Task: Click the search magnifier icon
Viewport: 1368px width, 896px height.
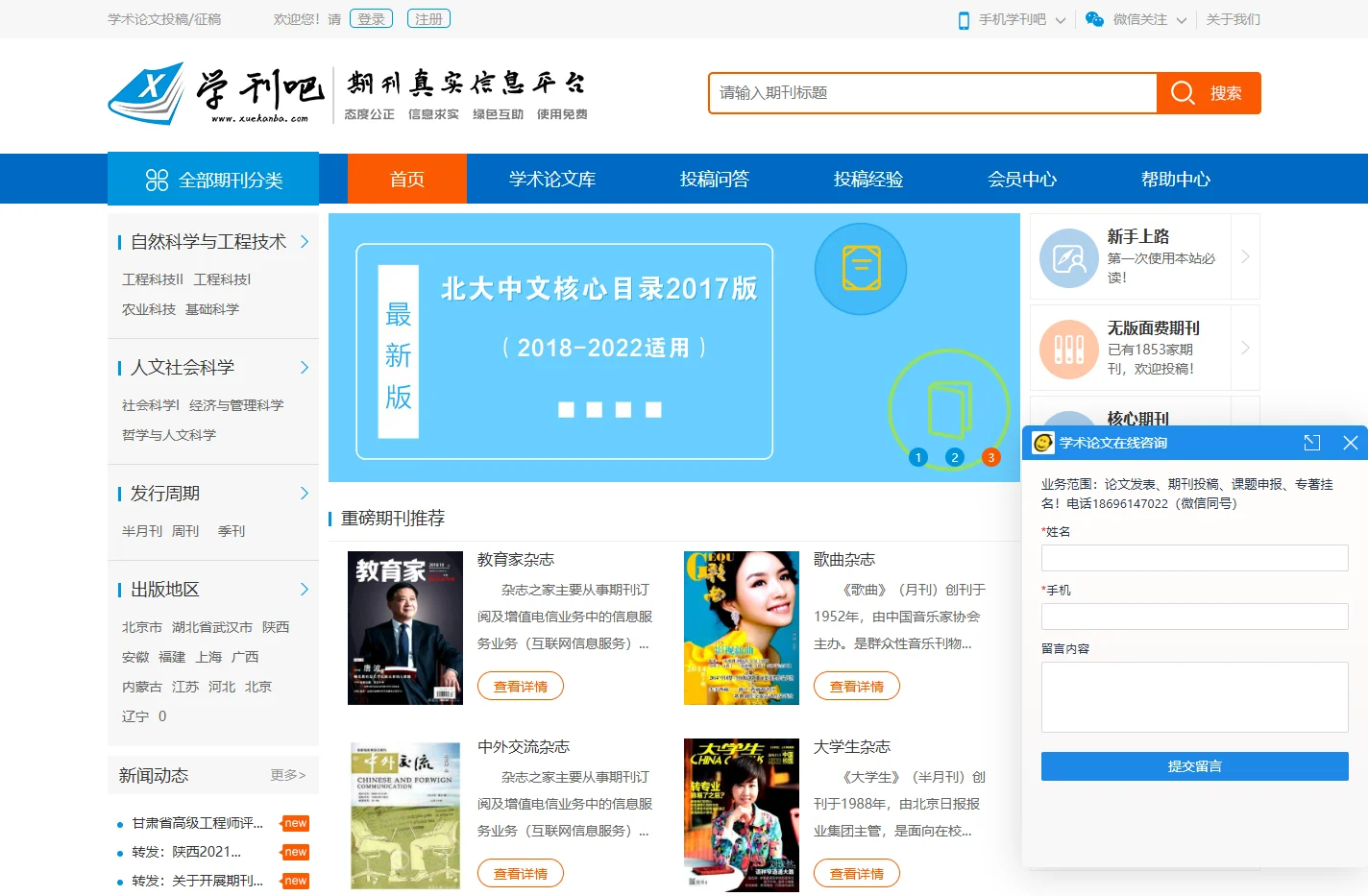Action: 1183,93
